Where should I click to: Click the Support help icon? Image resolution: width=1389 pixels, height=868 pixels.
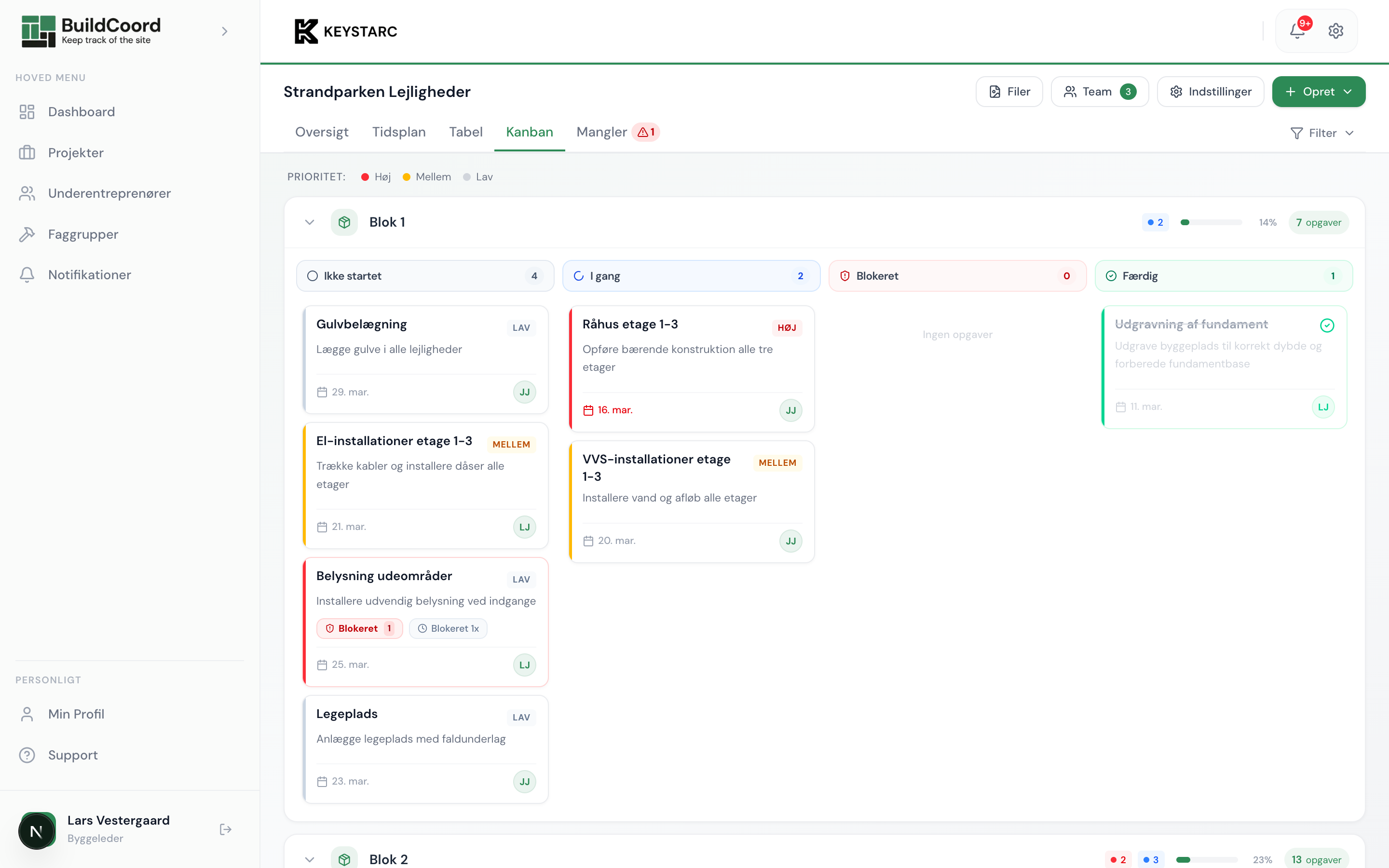(x=27, y=755)
